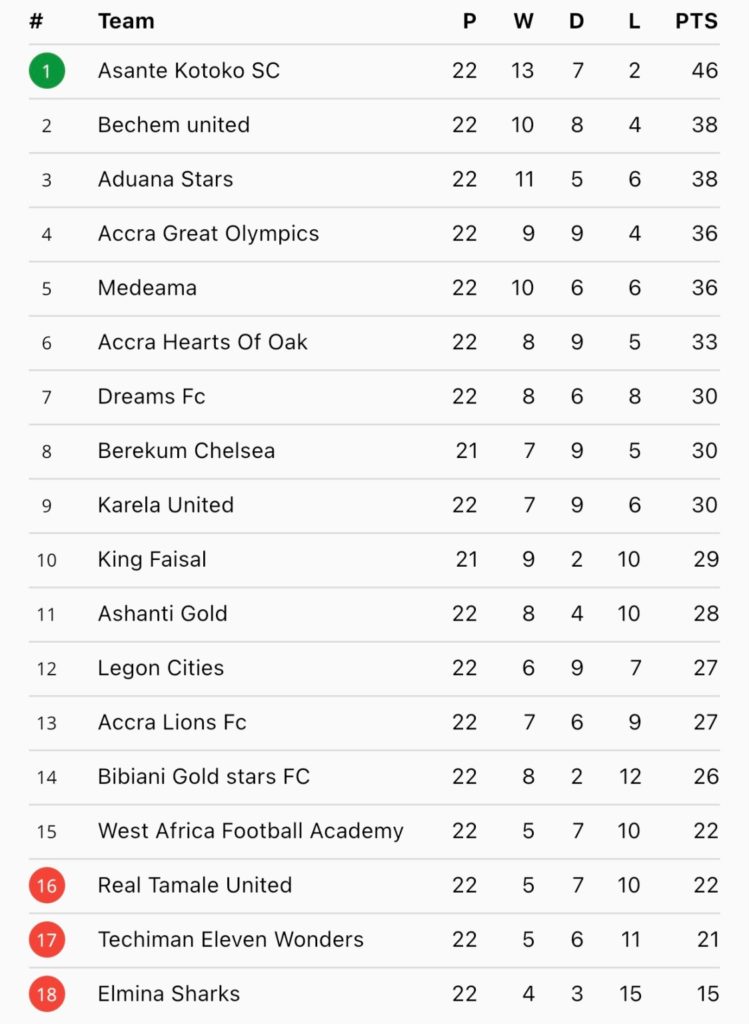Click the PTS column header
This screenshot has height=1024, width=749.
[696, 21]
